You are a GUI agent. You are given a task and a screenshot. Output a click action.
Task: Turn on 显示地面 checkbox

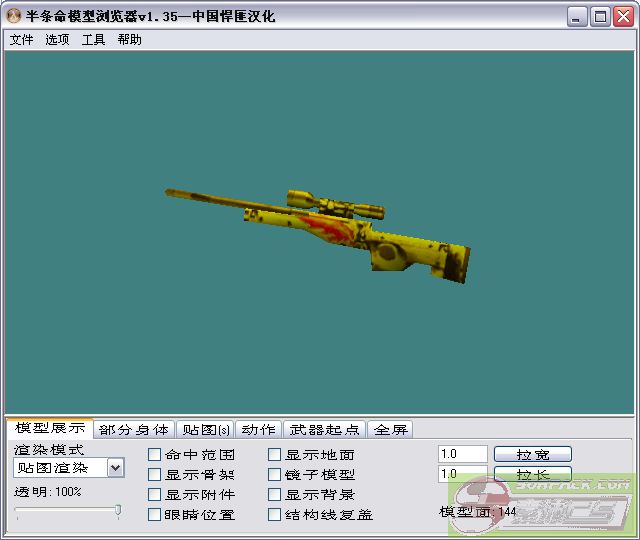(x=275, y=455)
